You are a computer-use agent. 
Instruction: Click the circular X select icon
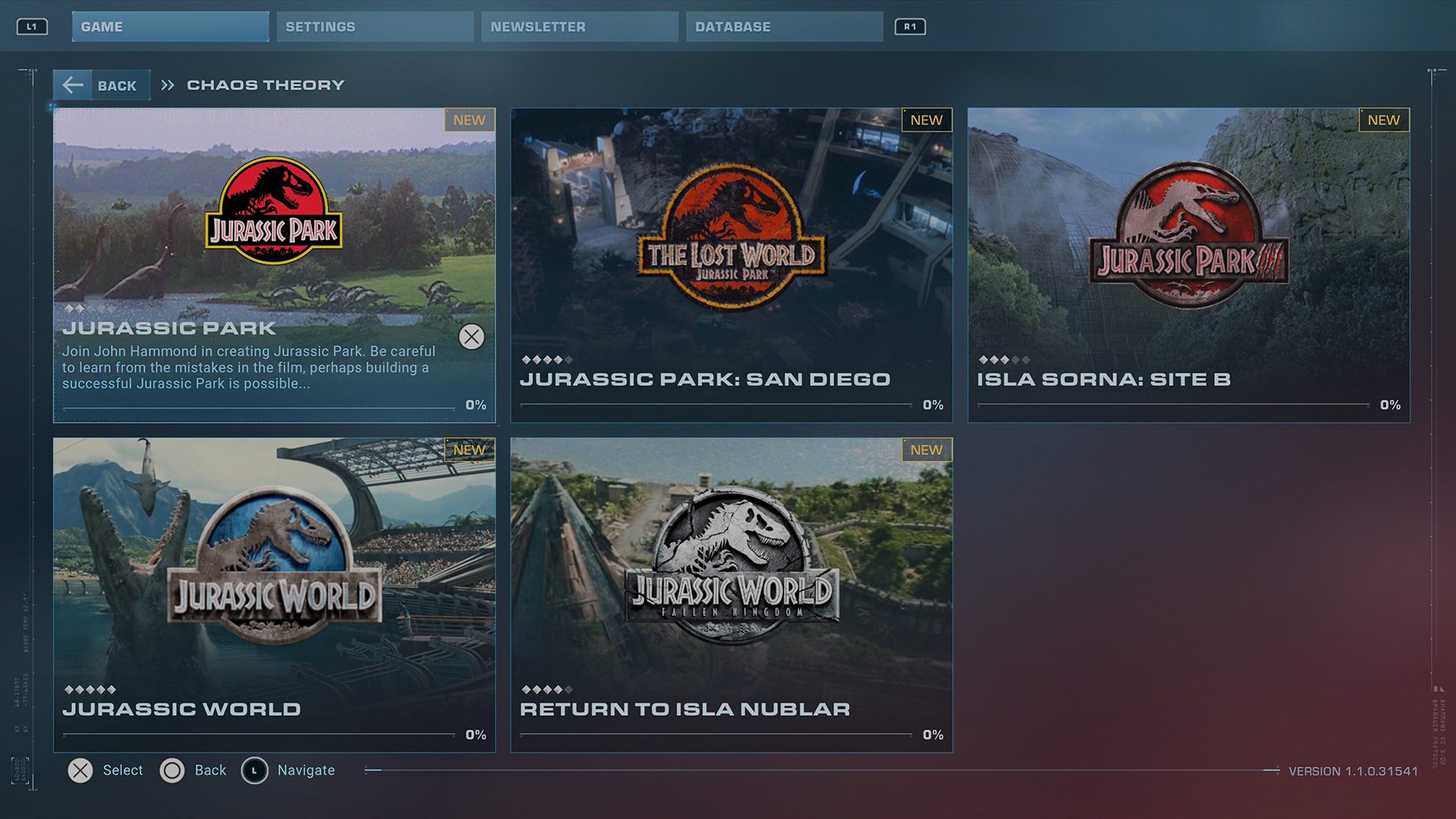80,770
